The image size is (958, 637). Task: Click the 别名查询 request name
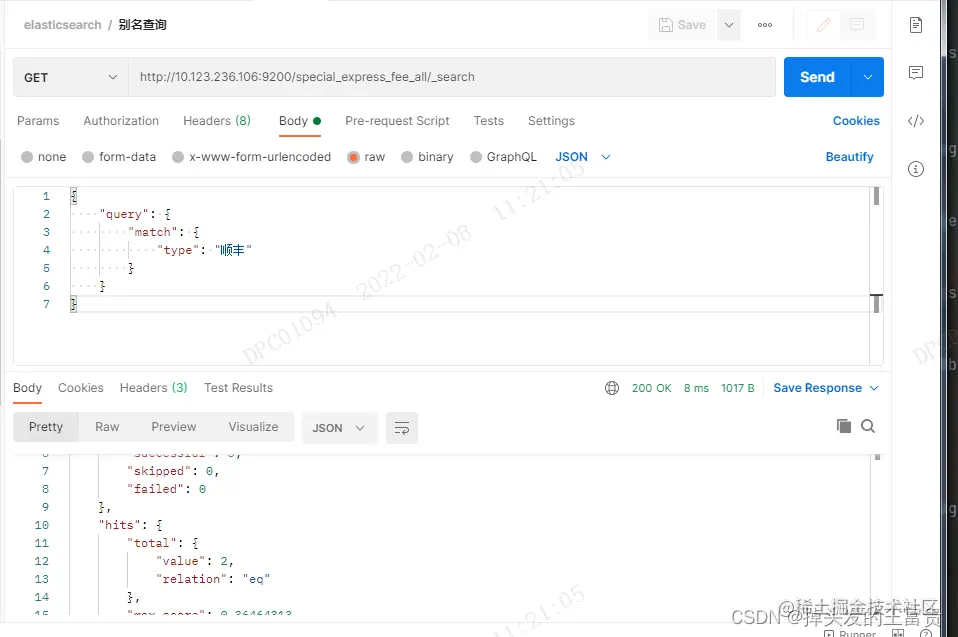pos(142,25)
